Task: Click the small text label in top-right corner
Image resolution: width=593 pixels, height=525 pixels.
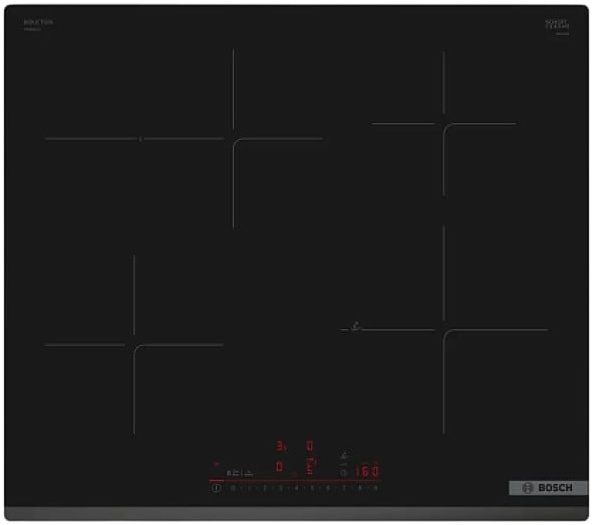Action: click(x=557, y=25)
